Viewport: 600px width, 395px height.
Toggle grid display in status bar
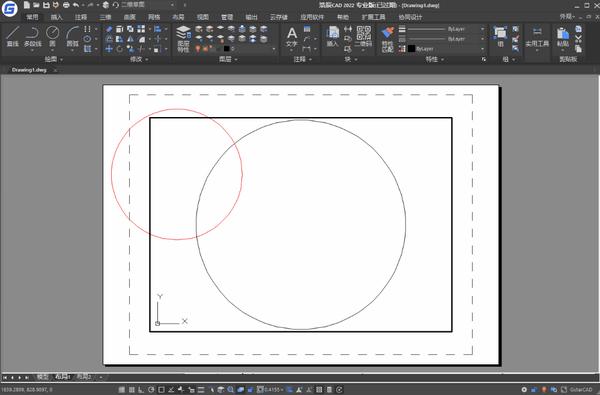(131, 390)
